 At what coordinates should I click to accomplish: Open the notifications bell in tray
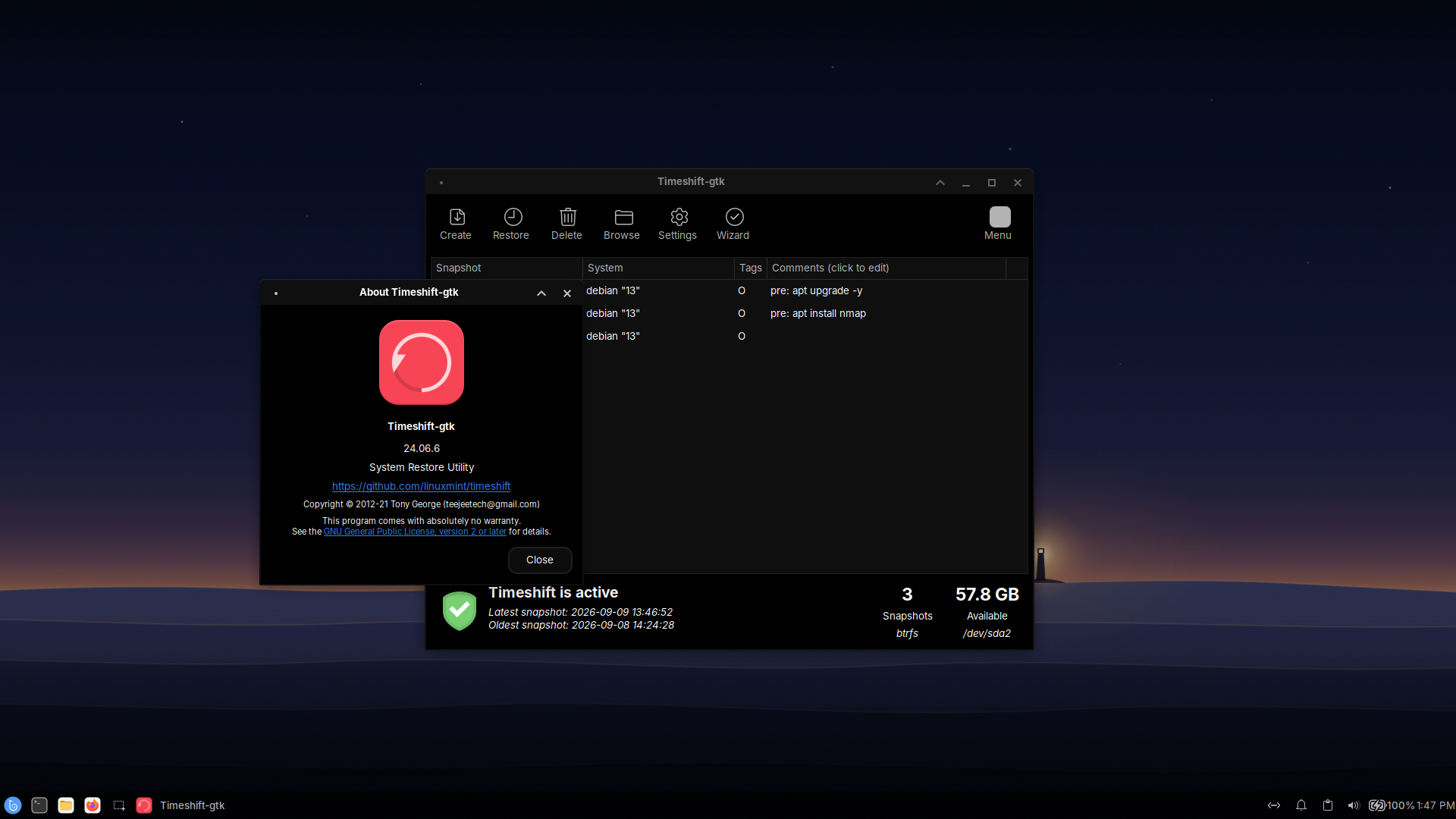point(1301,805)
